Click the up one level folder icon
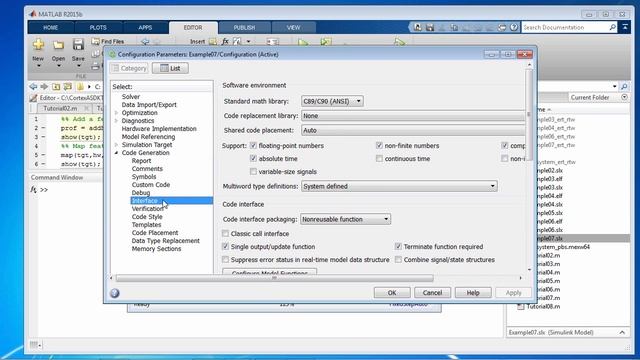This screenshot has width=640, height=360. [56, 87]
